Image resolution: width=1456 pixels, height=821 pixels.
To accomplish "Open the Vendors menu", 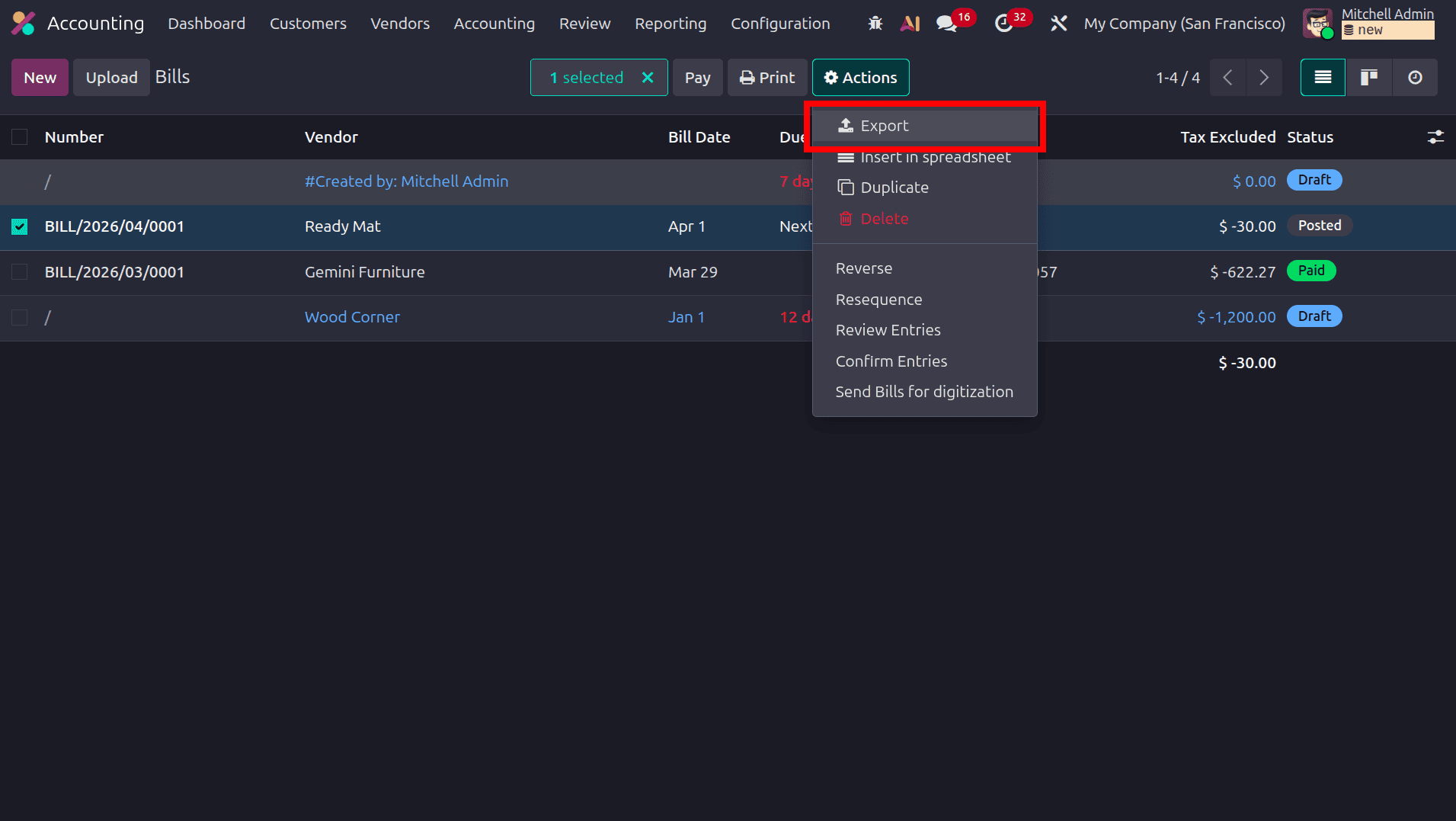I will pyautogui.click(x=400, y=24).
